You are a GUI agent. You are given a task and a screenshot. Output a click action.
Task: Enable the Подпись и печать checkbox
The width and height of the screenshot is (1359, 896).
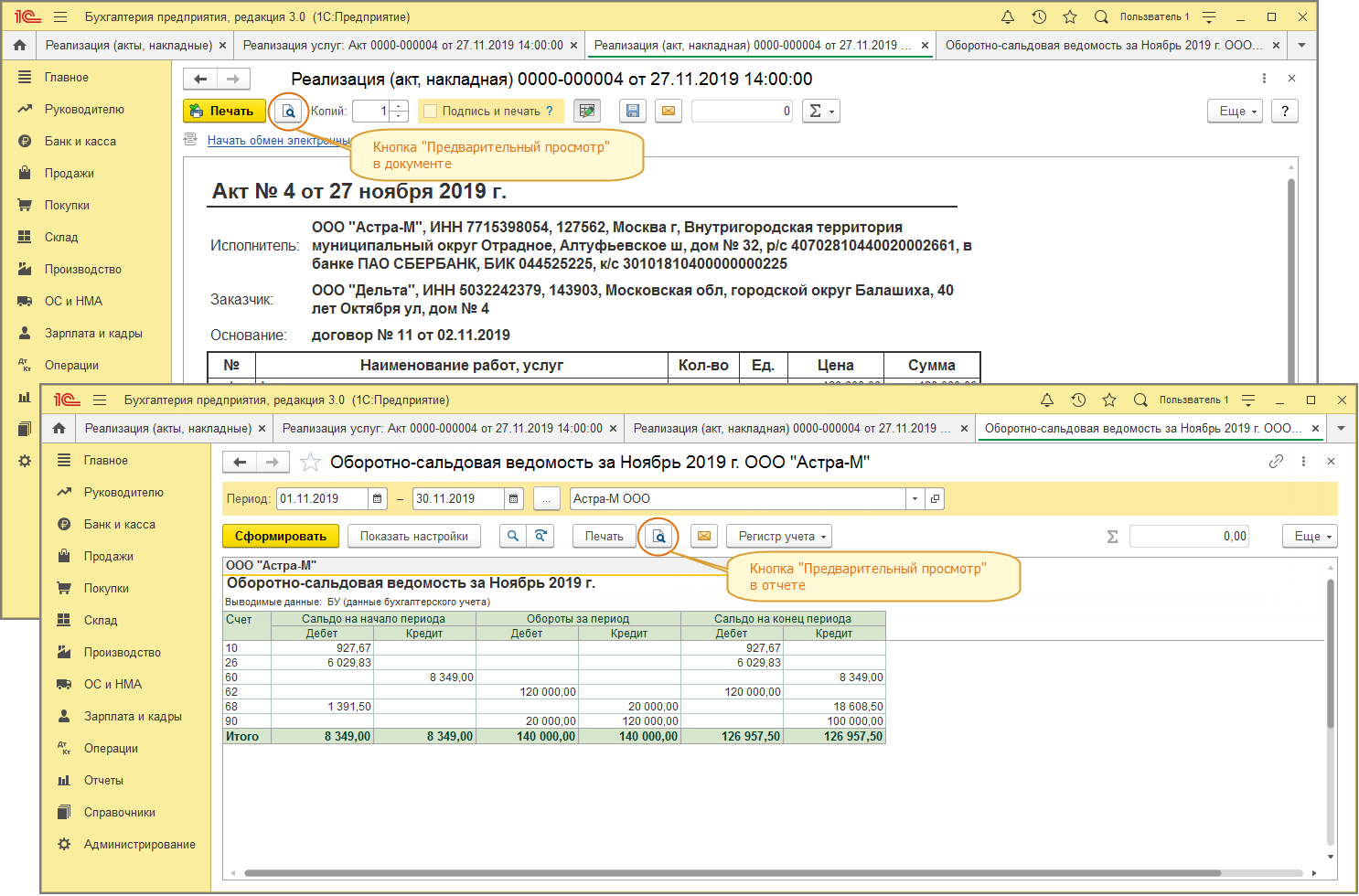(431, 112)
